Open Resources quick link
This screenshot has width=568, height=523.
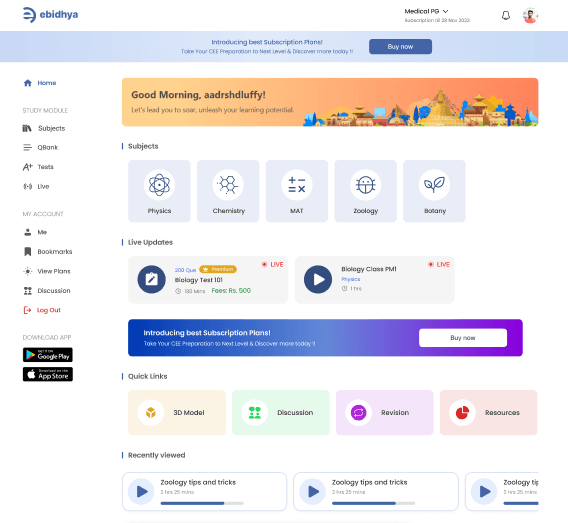(x=489, y=413)
